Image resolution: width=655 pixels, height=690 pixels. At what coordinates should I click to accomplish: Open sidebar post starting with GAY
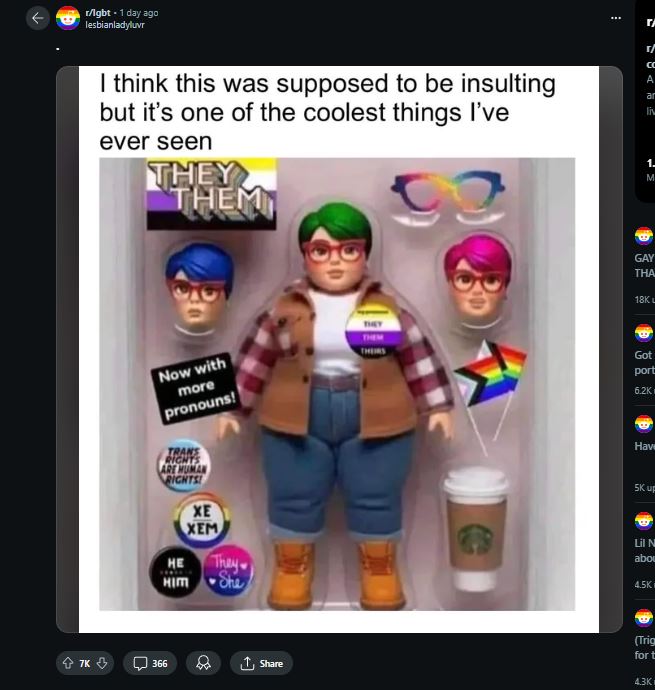(x=644, y=265)
